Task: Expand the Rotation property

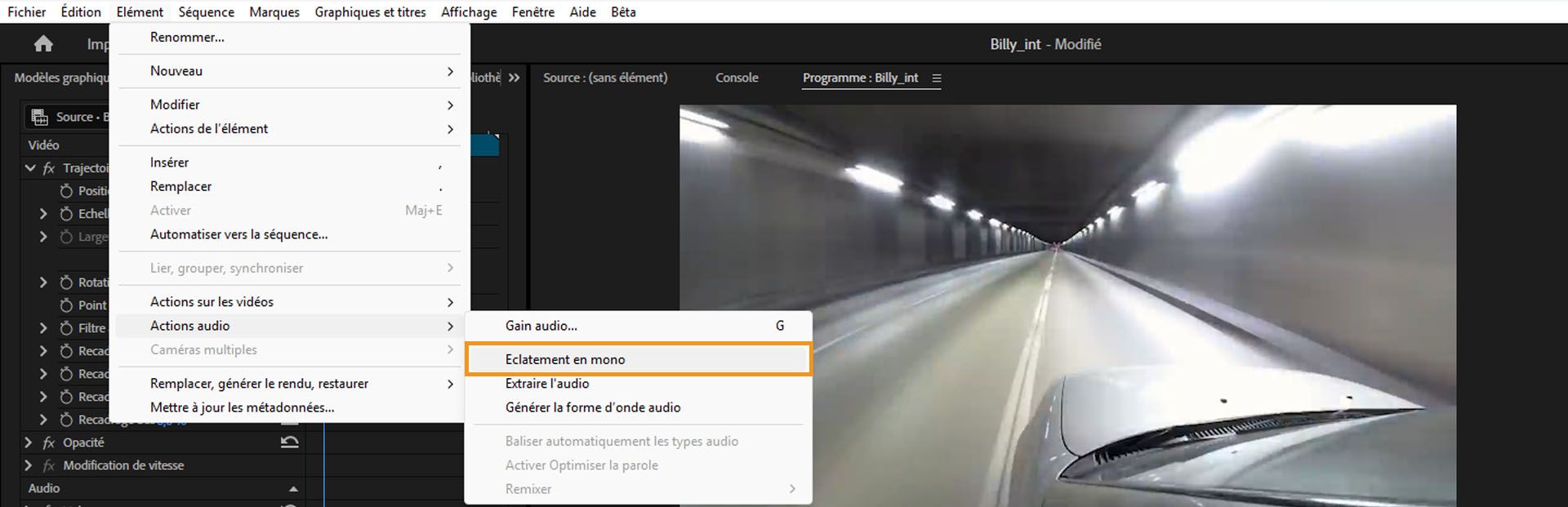Action: (x=43, y=282)
